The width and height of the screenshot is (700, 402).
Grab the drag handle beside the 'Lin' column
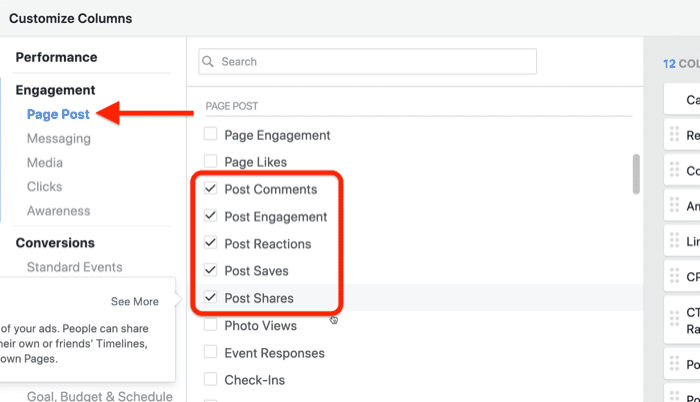(673, 243)
